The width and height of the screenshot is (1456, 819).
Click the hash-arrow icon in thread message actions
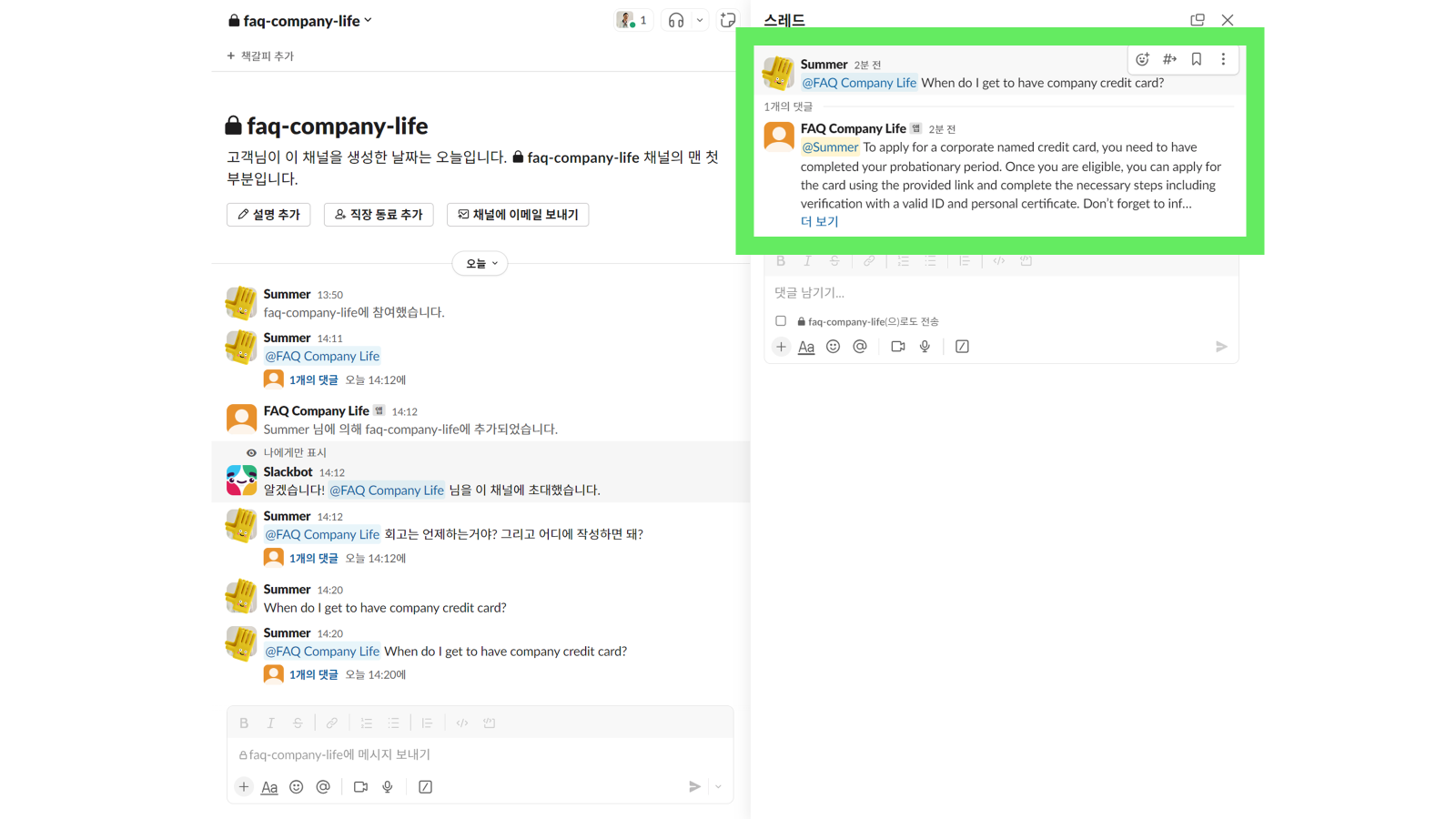coord(1169,59)
